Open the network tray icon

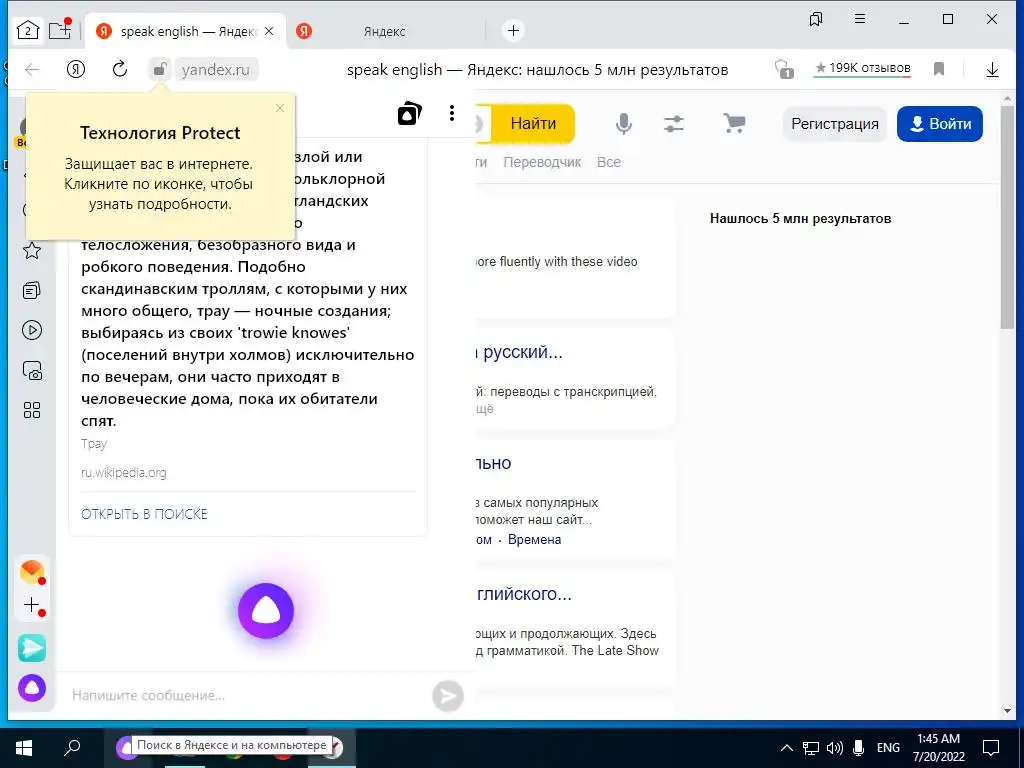point(810,748)
